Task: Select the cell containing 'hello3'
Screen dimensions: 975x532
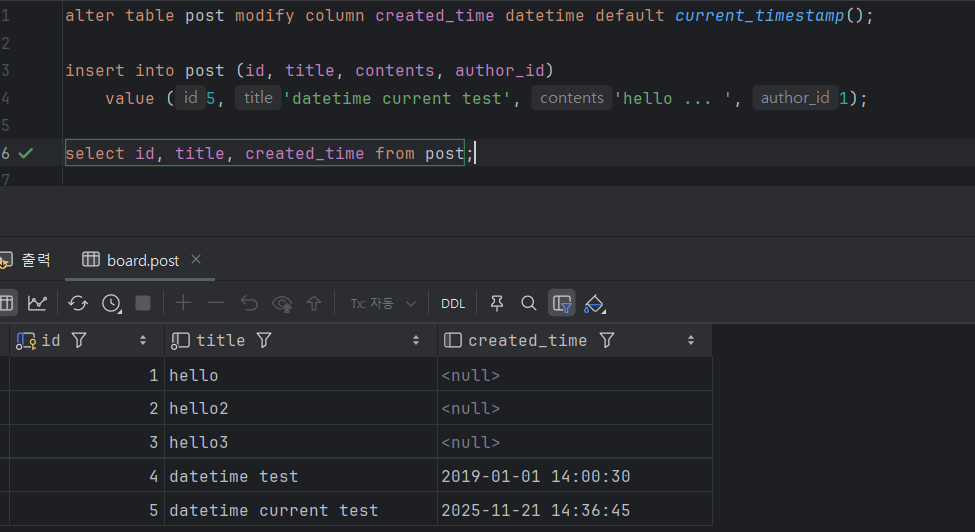Action: [x=301, y=442]
